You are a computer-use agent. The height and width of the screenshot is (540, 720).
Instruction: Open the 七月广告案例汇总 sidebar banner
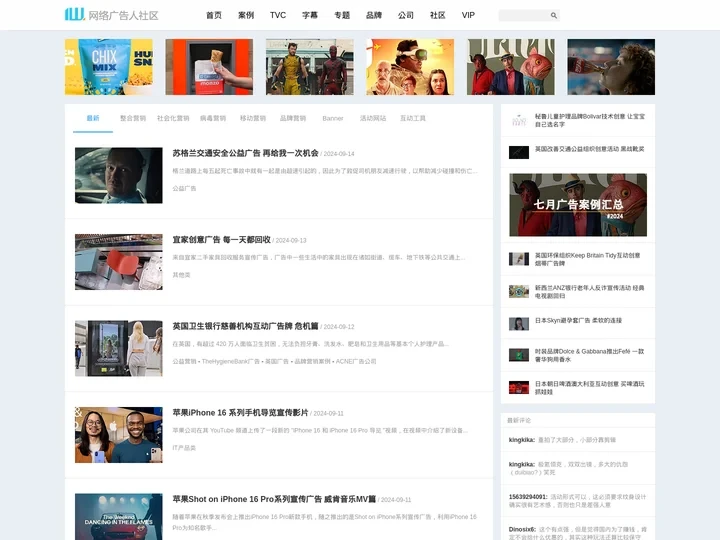point(578,205)
